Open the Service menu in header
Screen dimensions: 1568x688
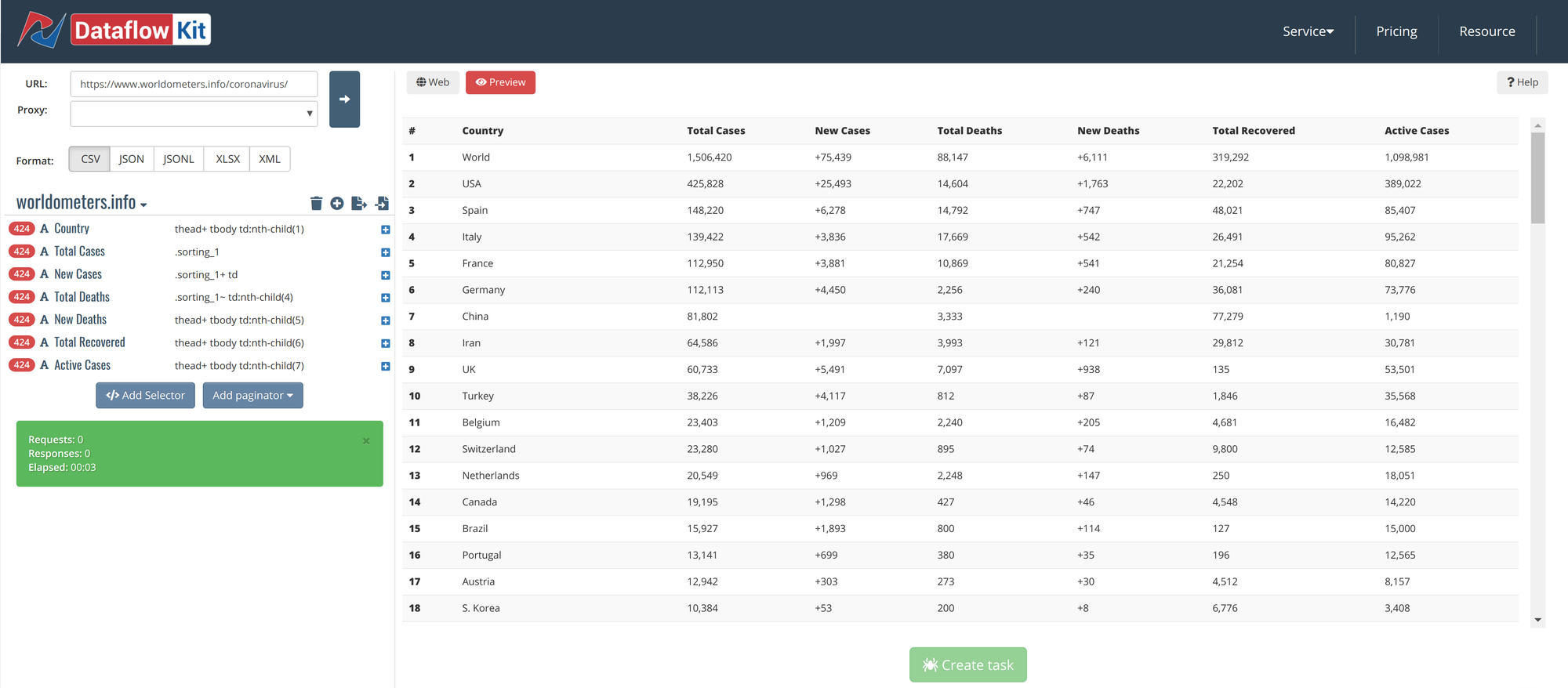pos(1308,31)
